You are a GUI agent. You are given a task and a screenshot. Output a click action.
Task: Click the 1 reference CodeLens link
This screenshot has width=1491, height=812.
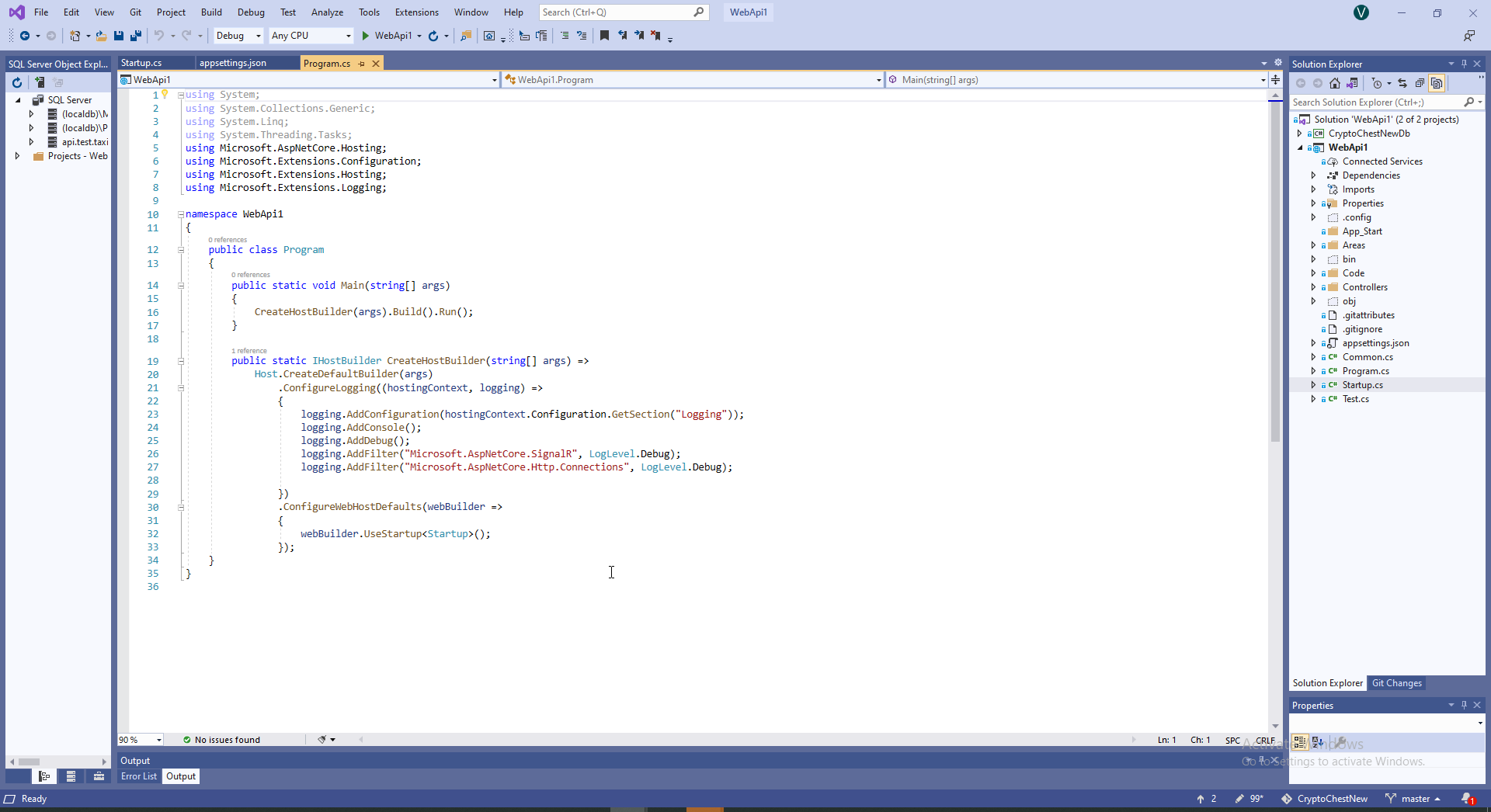point(249,351)
